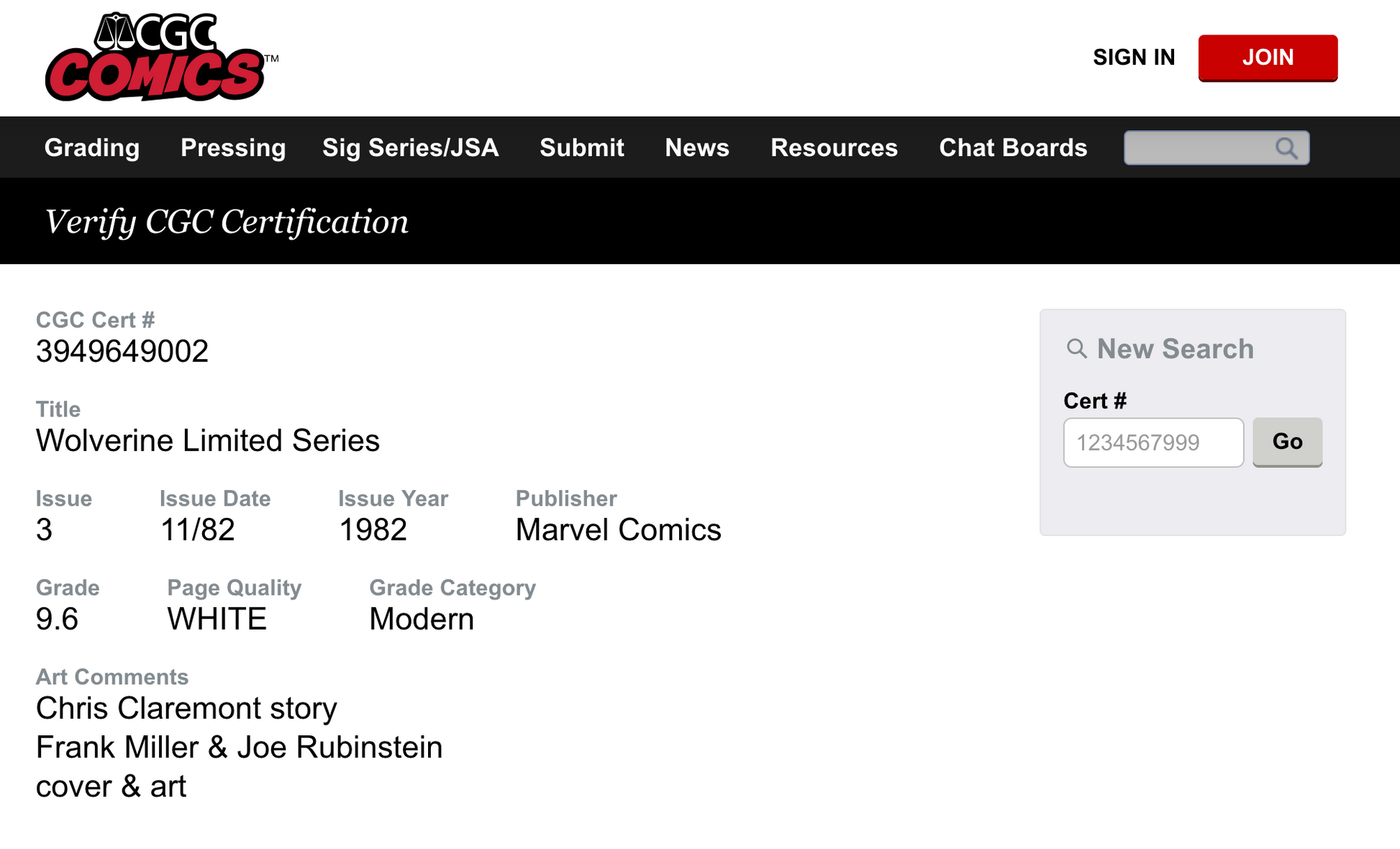Visit the Chat Boards

click(1012, 147)
